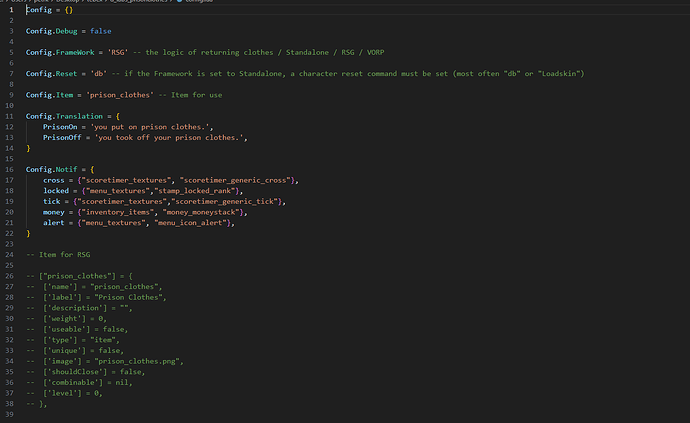
Task: Select the 'RSG' string after Config.FrameWork
Action: (x=117, y=52)
